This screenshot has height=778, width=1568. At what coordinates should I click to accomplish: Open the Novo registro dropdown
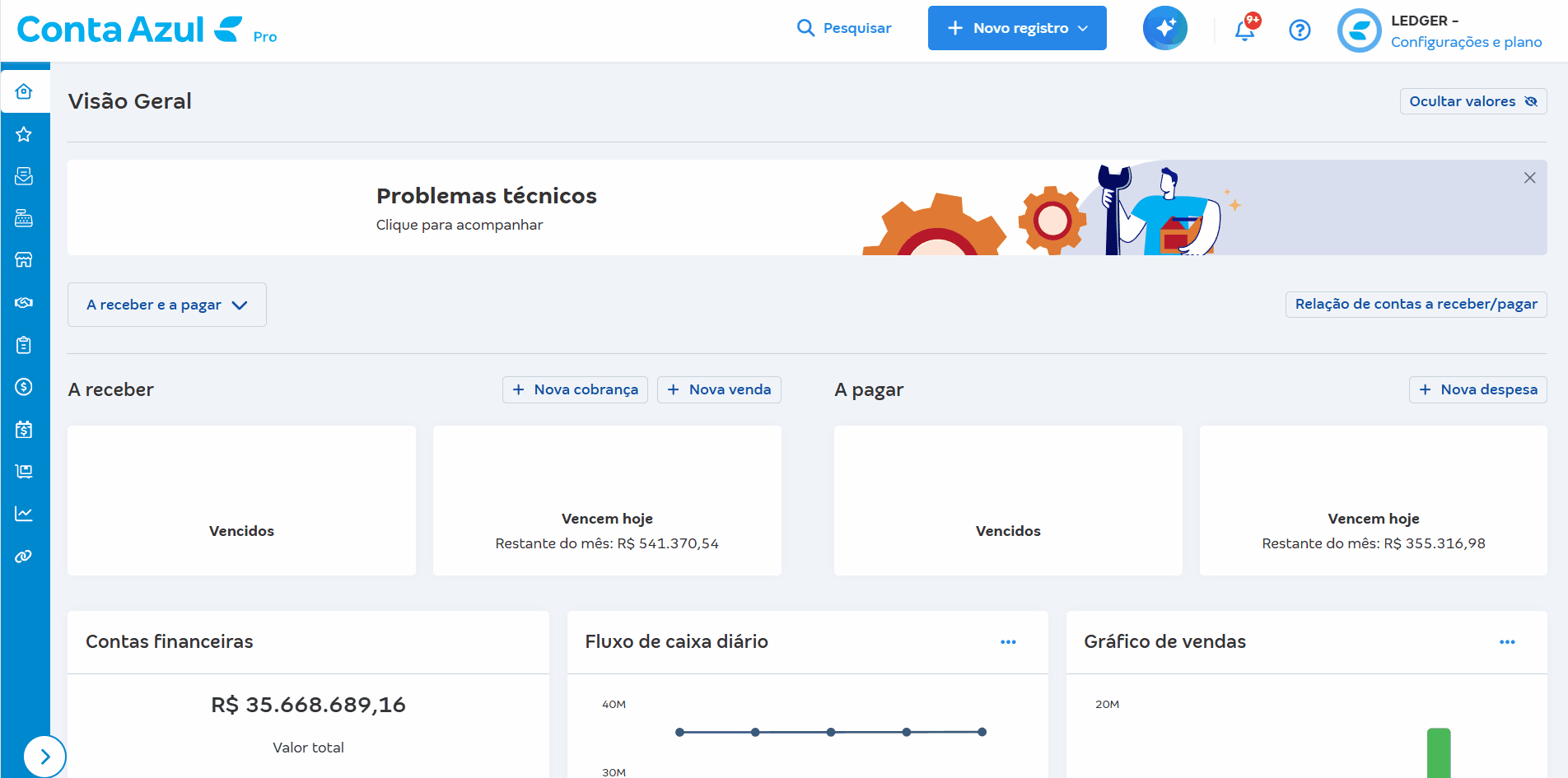pos(1017,28)
